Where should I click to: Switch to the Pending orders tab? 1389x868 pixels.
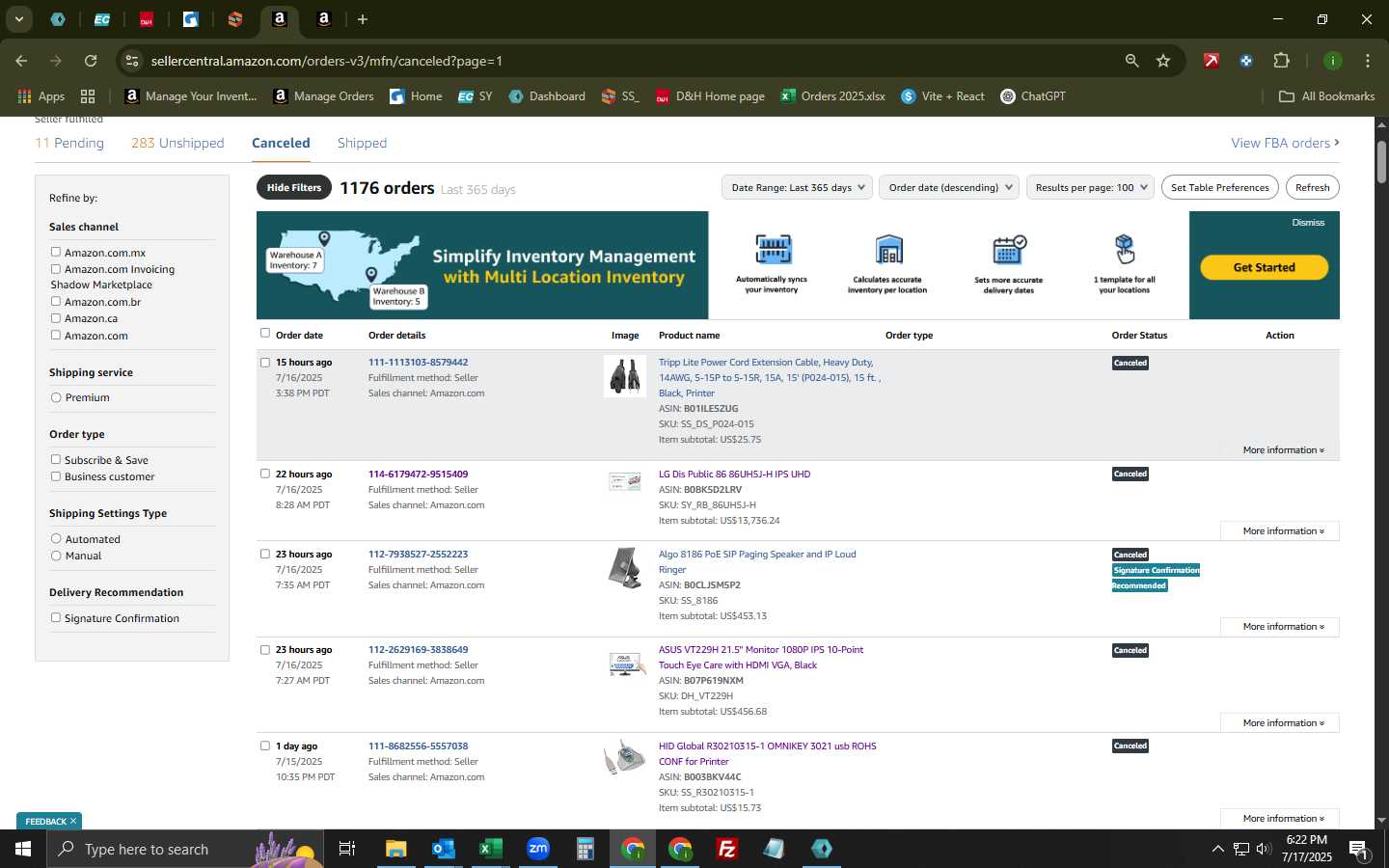coord(69,143)
